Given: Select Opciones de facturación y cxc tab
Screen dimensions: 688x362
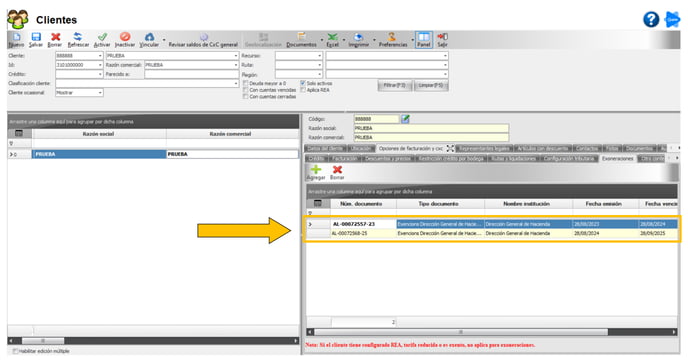Looking at the screenshot, I should (411, 148).
